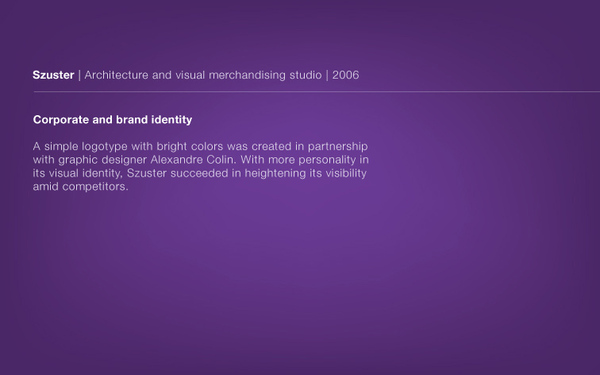The image size is (600, 375).
Task: Click the word "brand" in bold heading
Action: 132,120
